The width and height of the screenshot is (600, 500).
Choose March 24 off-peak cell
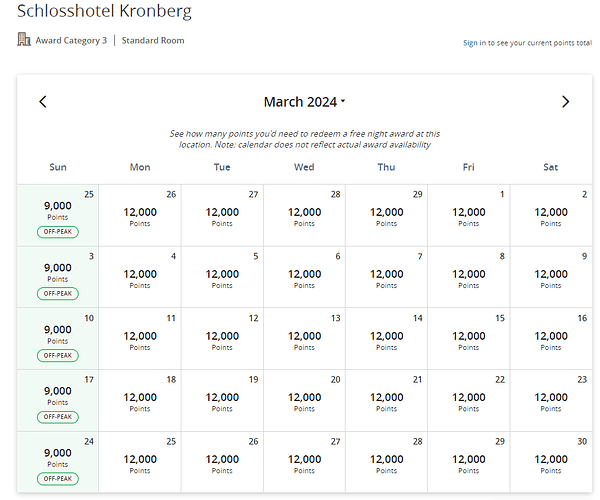point(58,462)
